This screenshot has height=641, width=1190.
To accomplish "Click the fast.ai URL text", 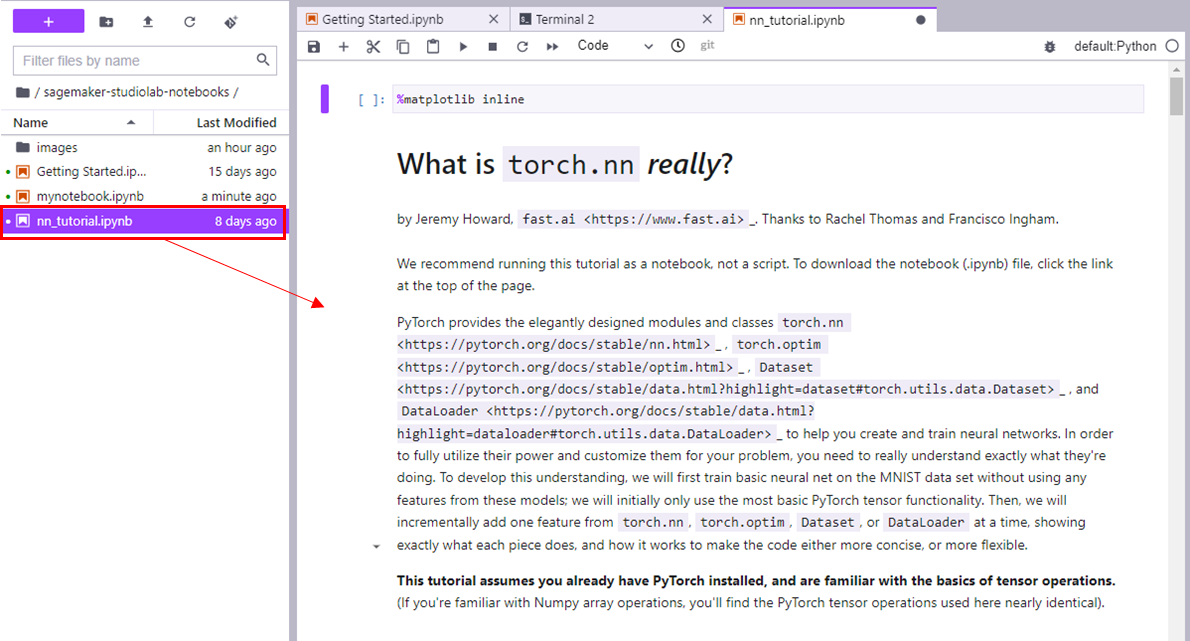I will tap(633, 219).
